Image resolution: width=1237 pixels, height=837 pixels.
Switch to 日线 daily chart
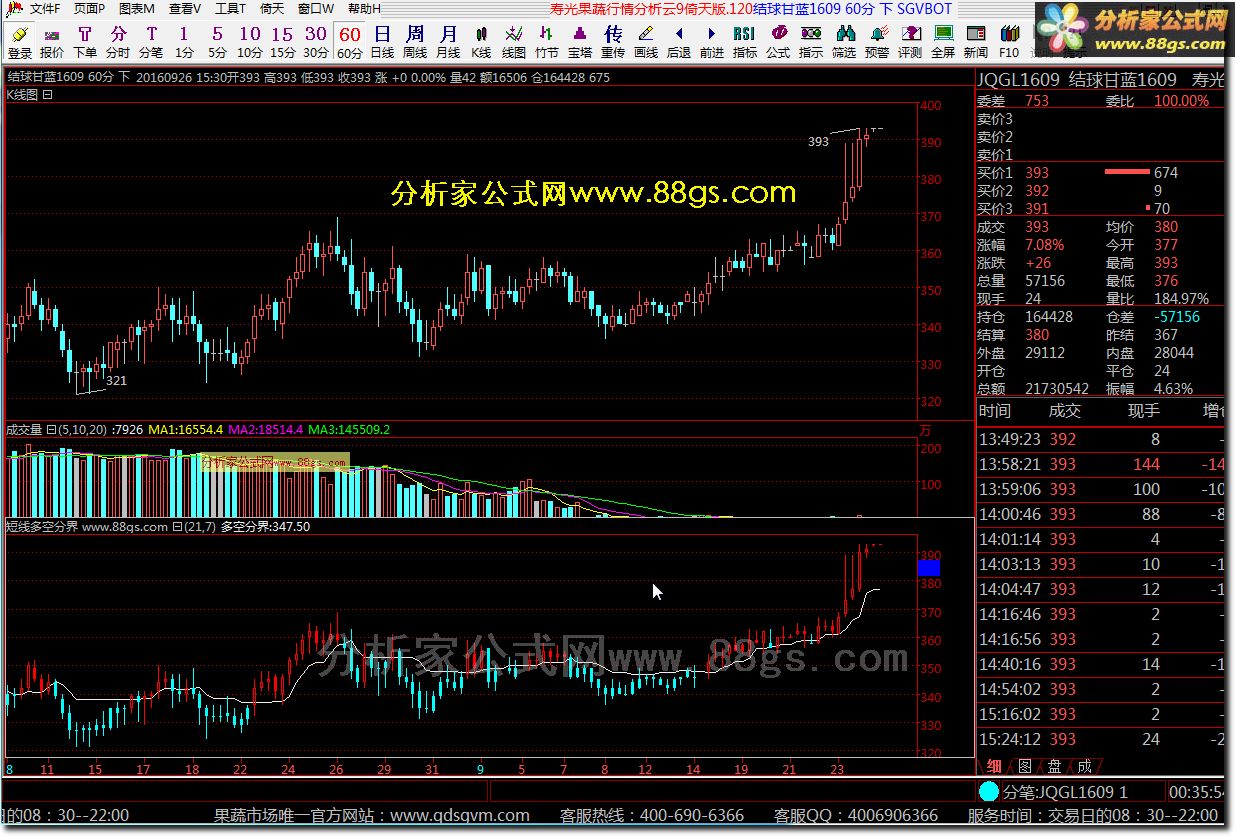tap(382, 42)
